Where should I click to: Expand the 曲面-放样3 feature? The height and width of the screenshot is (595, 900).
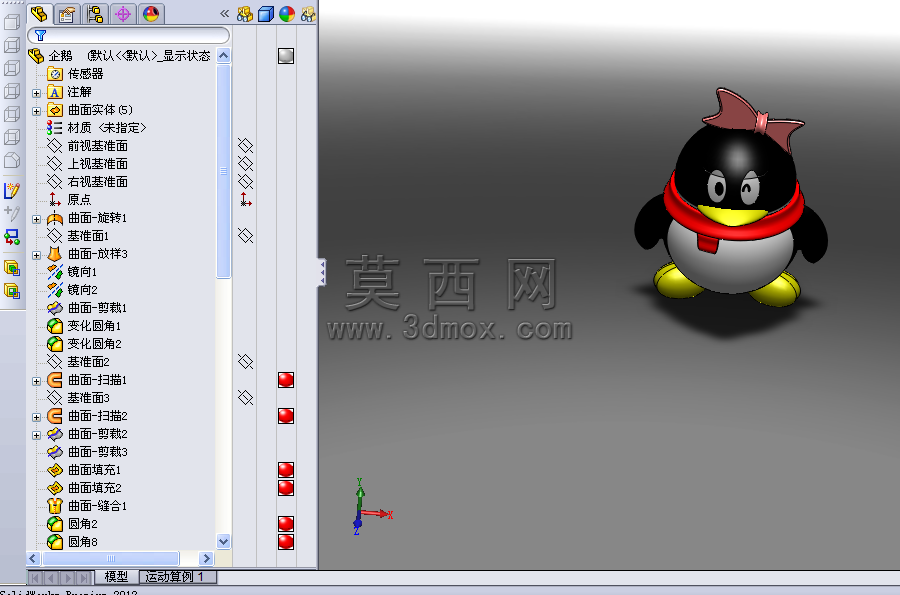(x=37, y=255)
